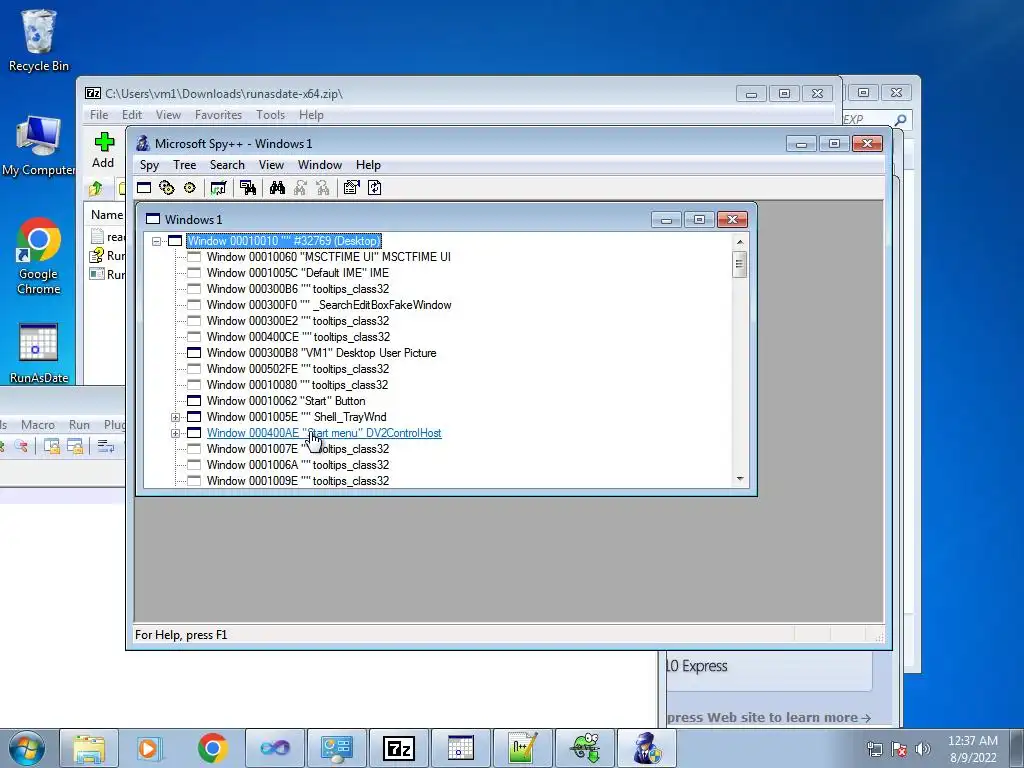The image size is (1024, 768).
Task: Open the Search menu in Spy++
Action: [227, 165]
